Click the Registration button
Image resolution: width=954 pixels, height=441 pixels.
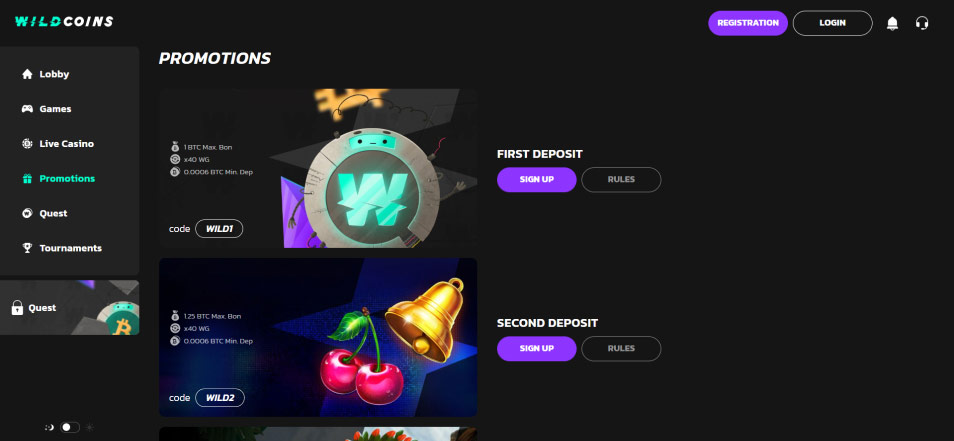click(748, 23)
